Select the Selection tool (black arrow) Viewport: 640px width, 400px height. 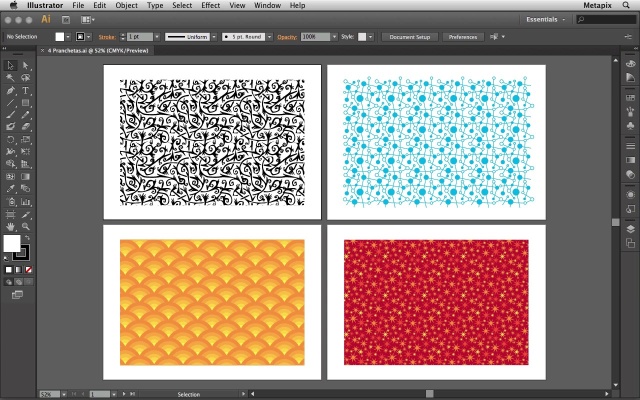tap(10, 65)
